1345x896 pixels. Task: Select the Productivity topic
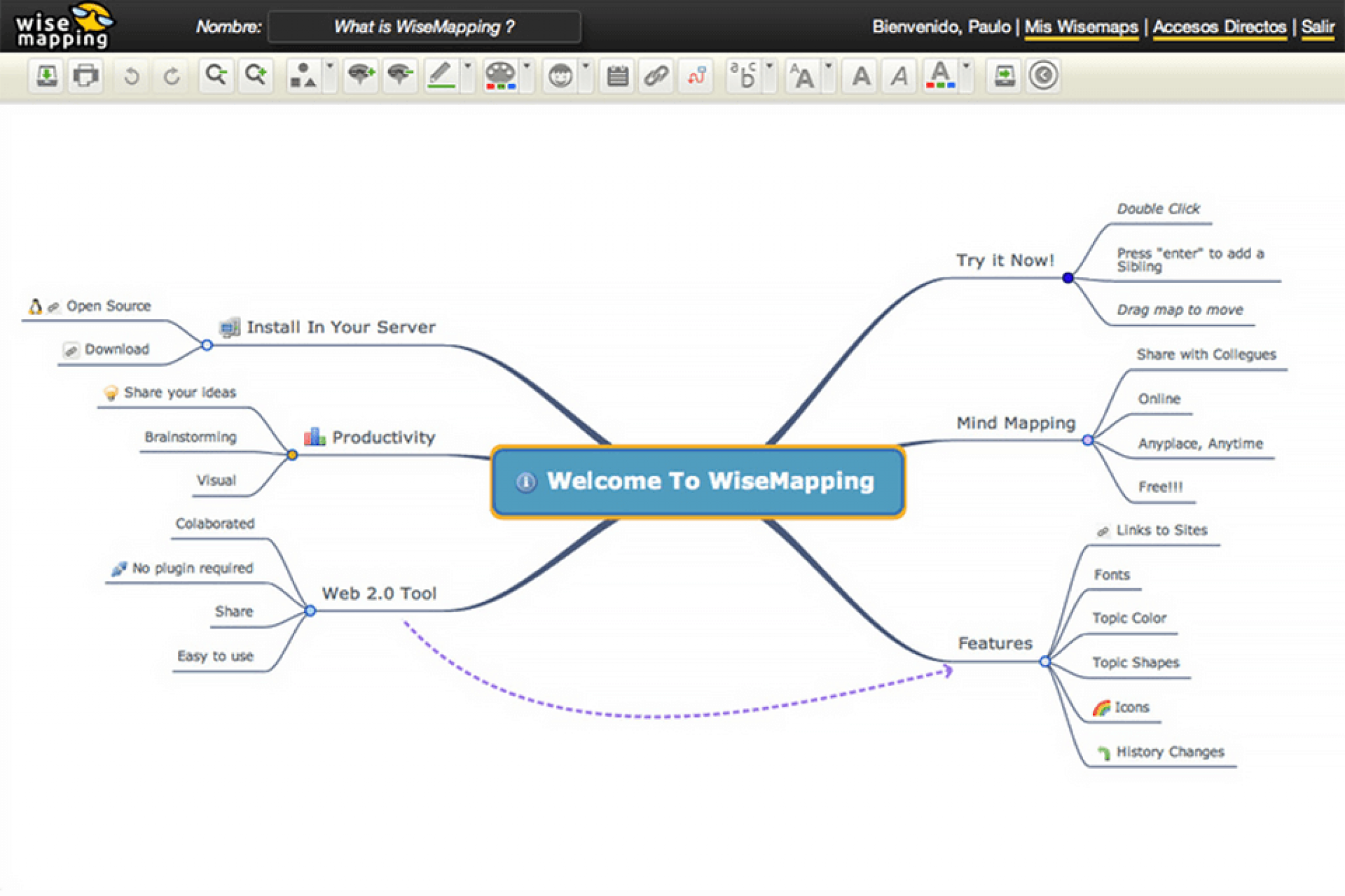click(384, 437)
